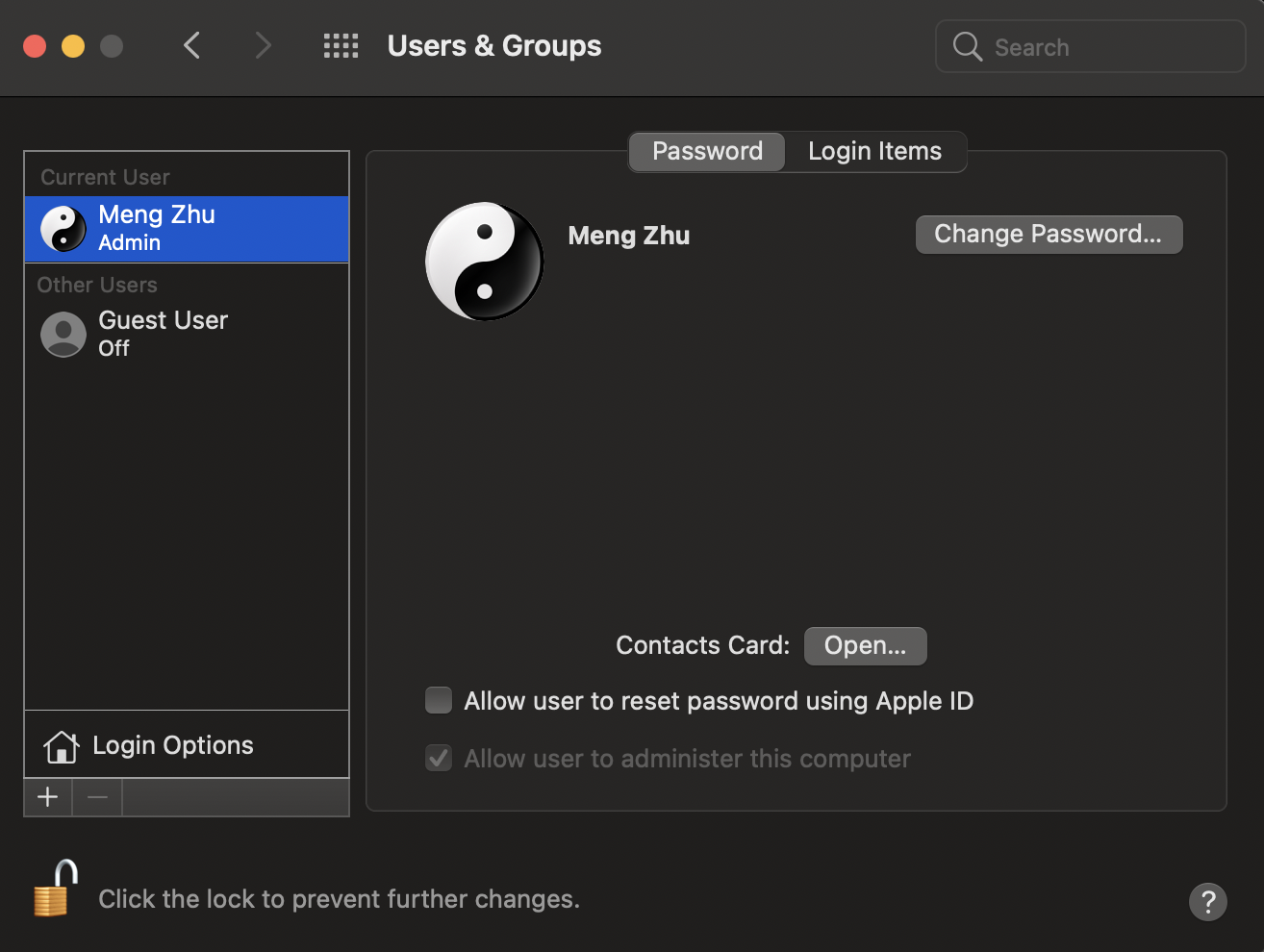Click the lock icon to prevent changes
The width and height of the screenshot is (1264, 952).
(55, 889)
